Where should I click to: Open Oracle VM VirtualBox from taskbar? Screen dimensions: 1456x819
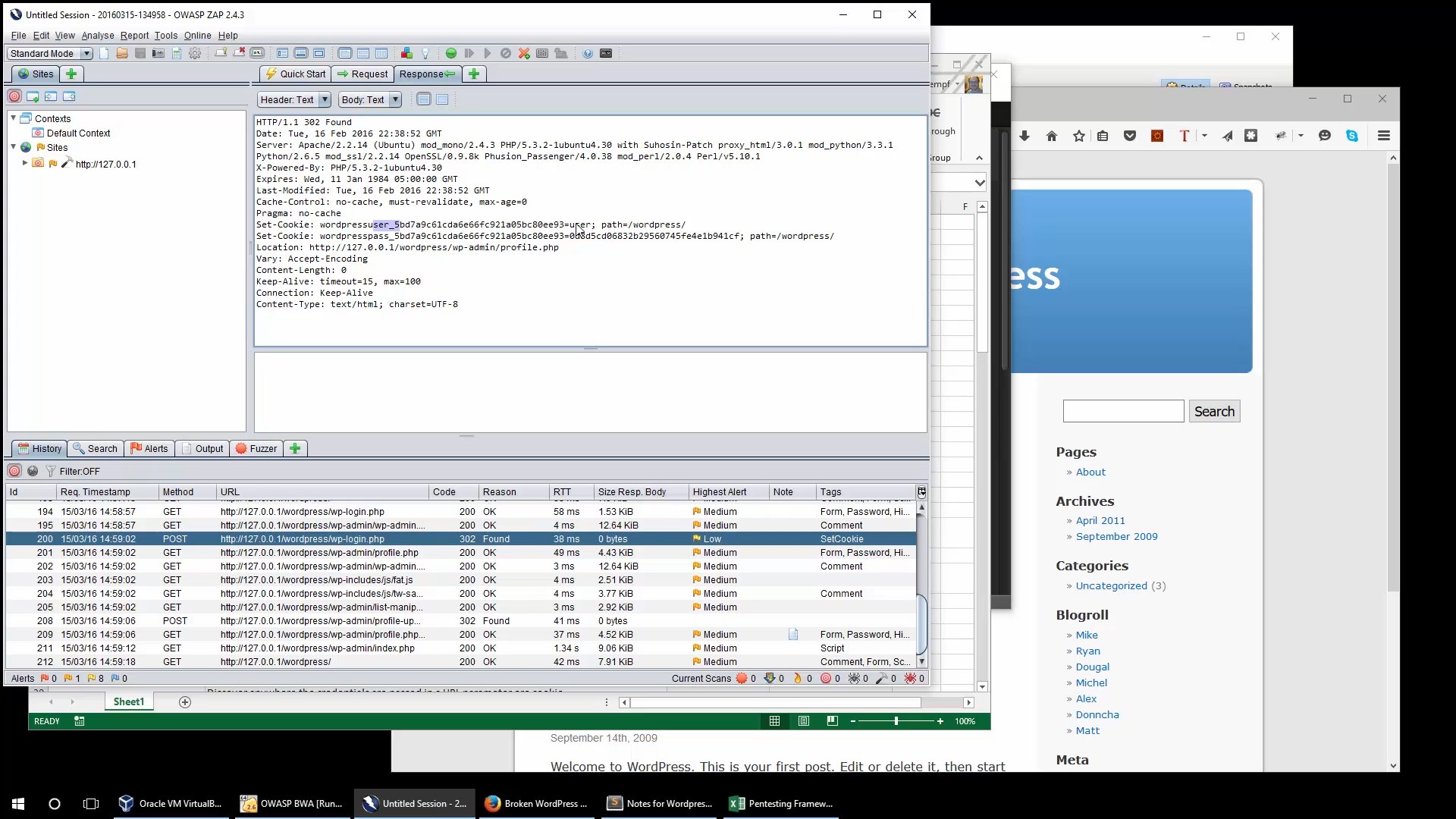click(171, 804)
